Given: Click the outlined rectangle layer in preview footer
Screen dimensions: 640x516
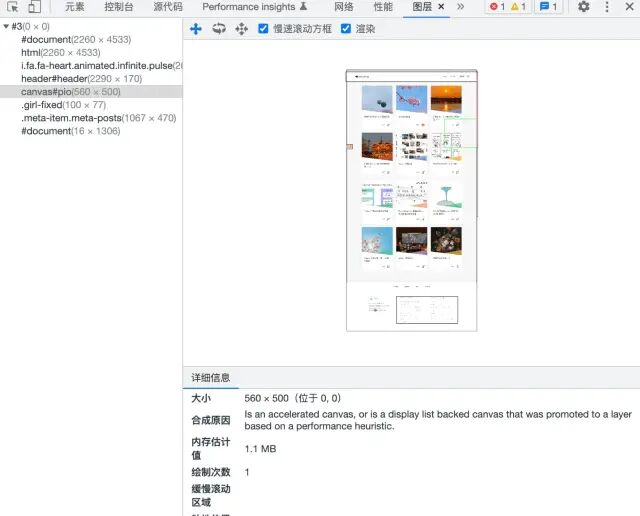Looking at the screenshot, I should coord(427,310).
